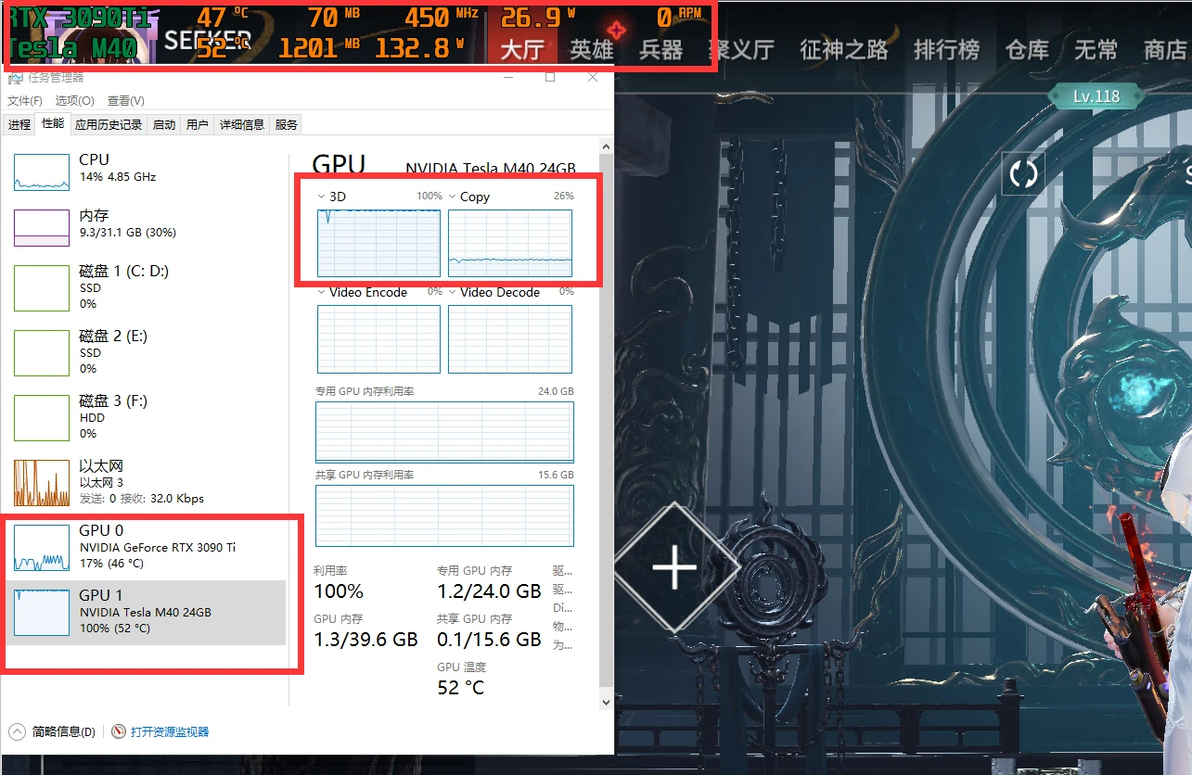Click the Task Manager title bar icon

tap(15, 78)
